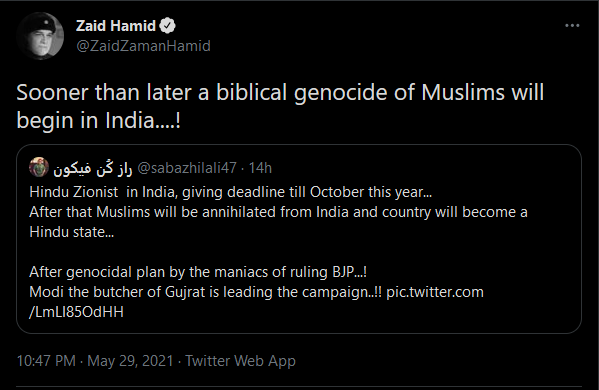Click the verified badge beside Zaid Hamid
599x390 pixels.
tap(167, 26)
